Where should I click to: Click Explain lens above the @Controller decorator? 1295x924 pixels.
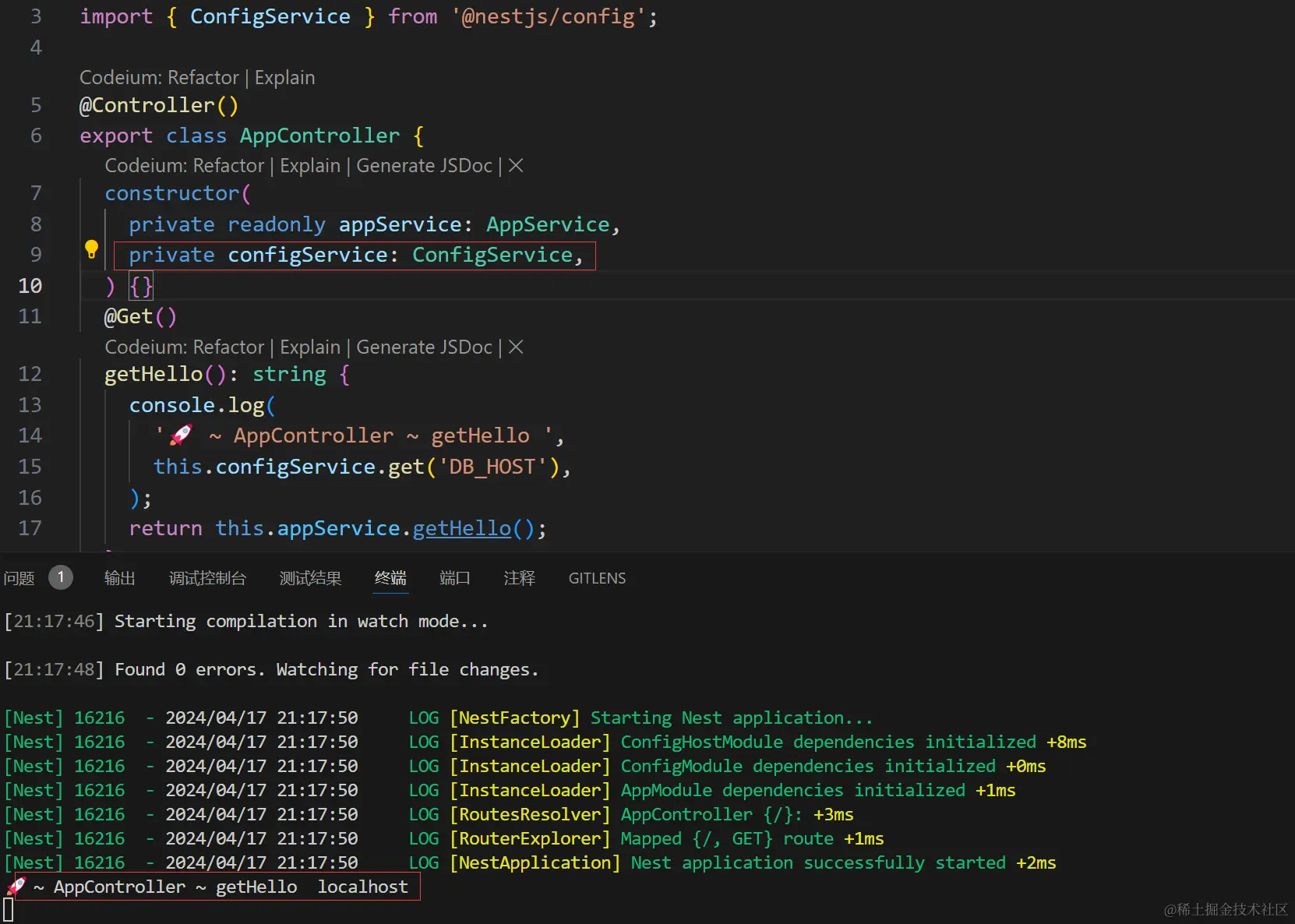coord(285,78)
